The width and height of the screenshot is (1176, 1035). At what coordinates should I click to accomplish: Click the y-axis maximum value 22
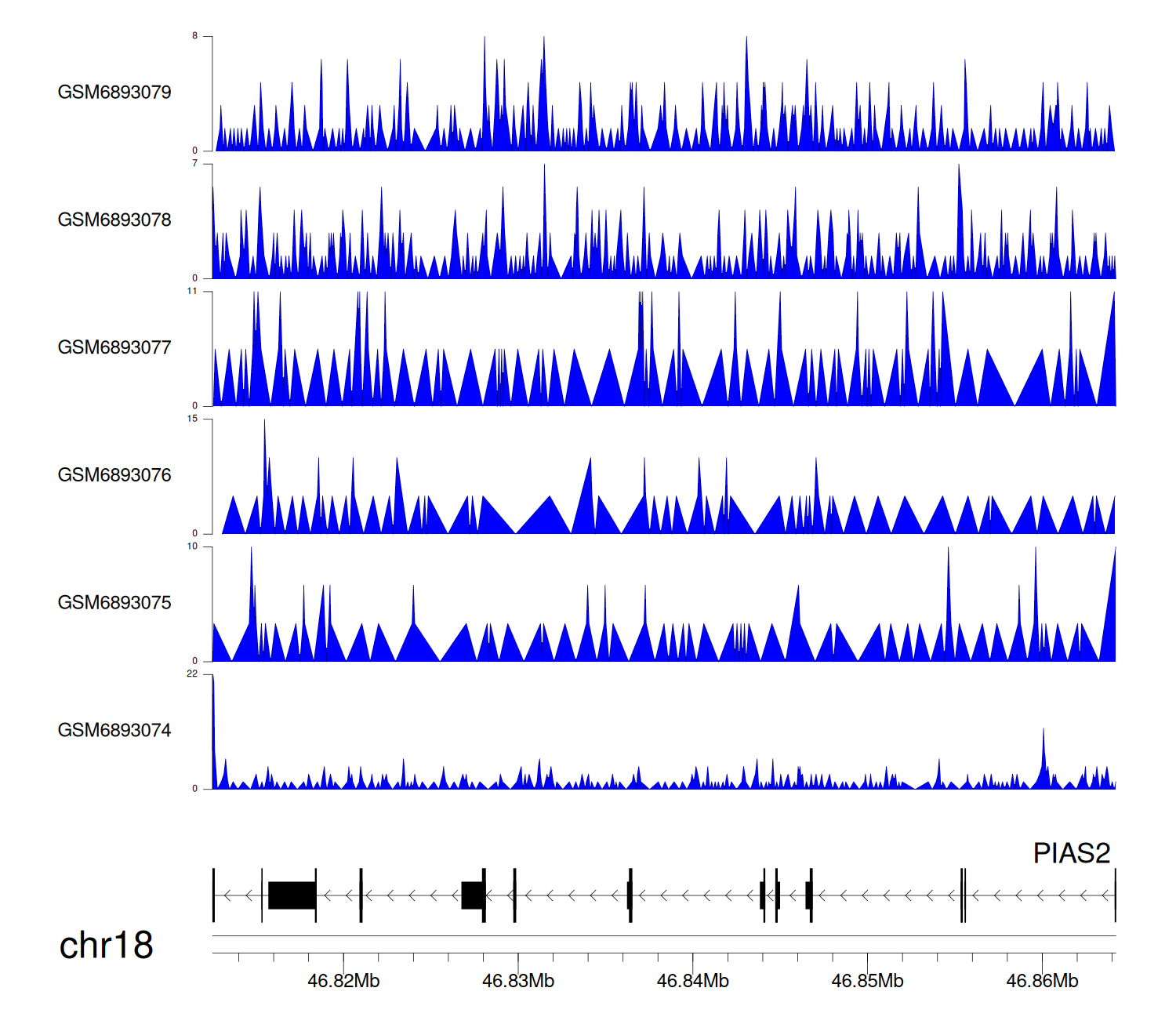pos(192,674)
